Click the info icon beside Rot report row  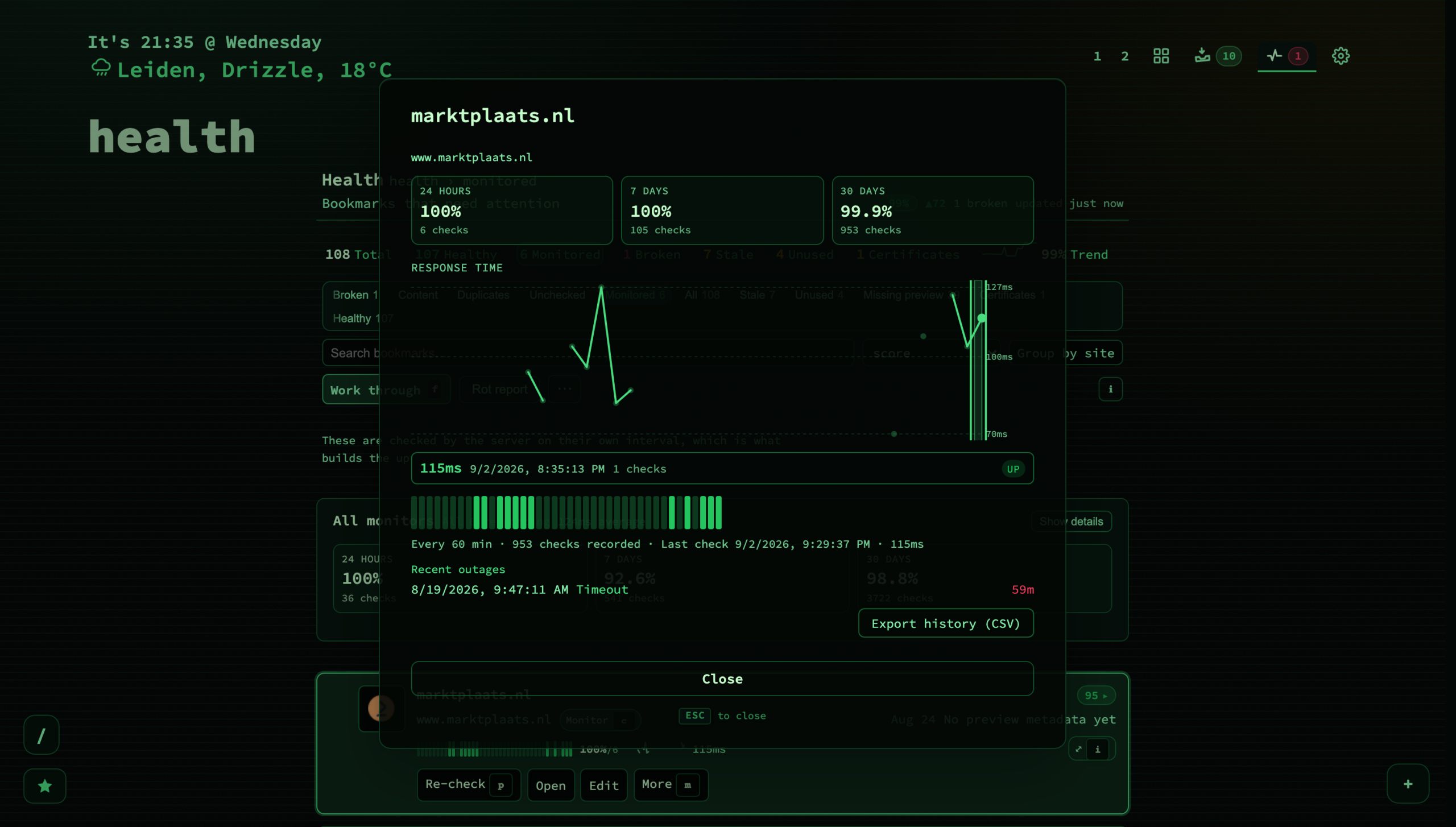pos(1110,389)
